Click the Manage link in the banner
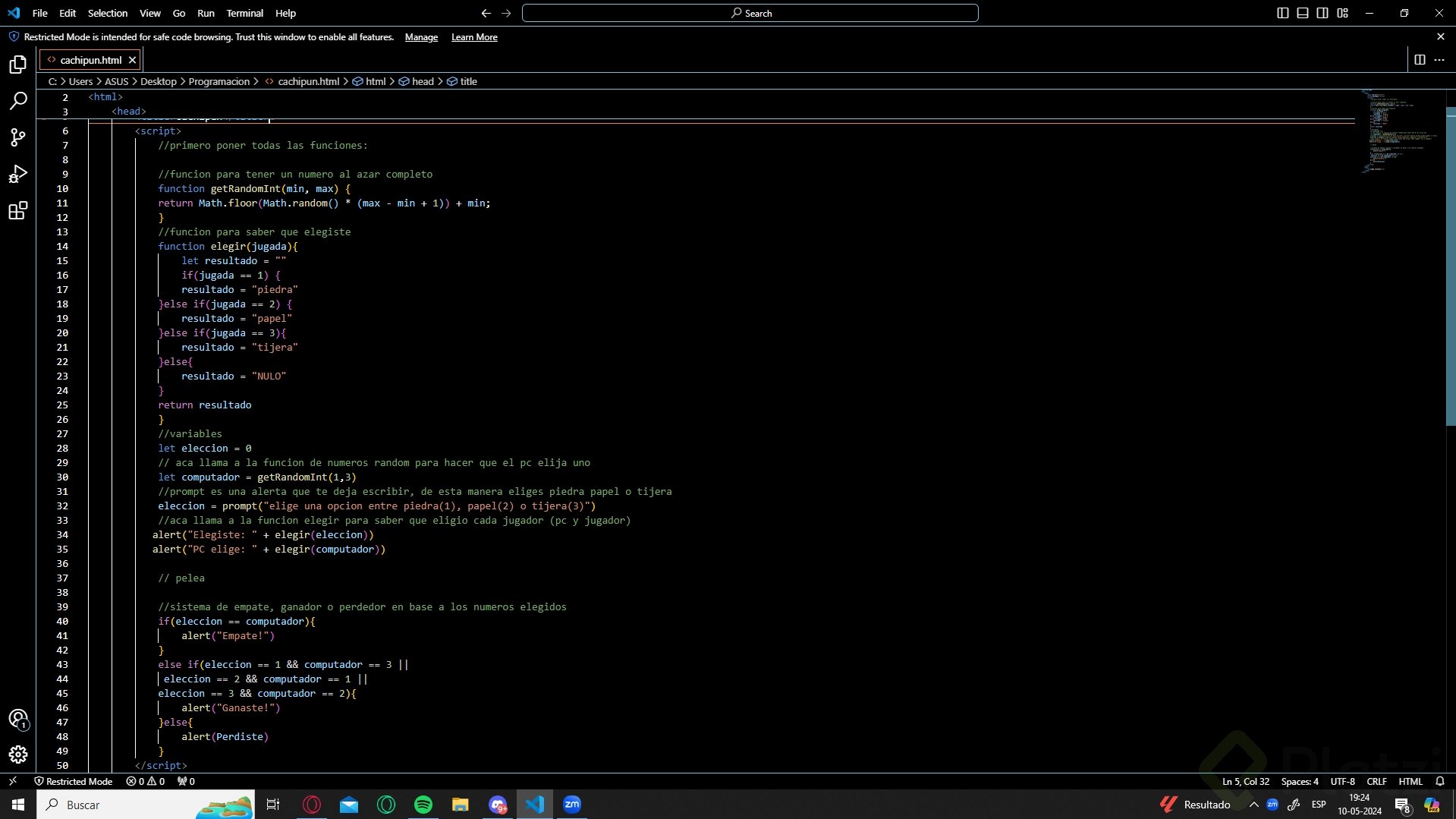Image resolution: width=1456 pixels, height=819 pixels. [x=421, y=37]
